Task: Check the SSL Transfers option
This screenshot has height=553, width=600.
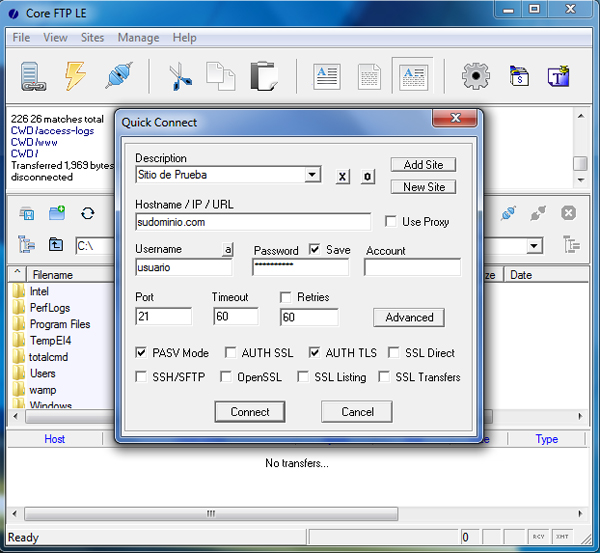Action: 384,377
